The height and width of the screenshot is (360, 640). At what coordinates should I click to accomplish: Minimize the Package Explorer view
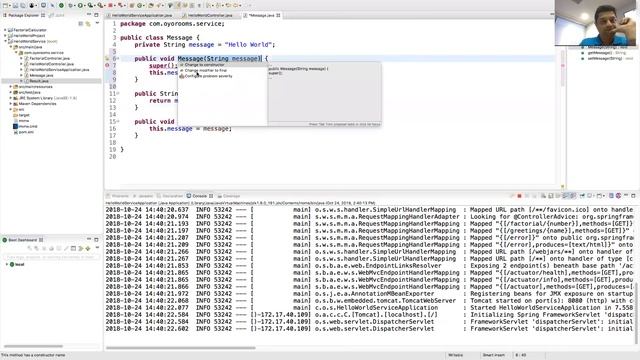89,15
